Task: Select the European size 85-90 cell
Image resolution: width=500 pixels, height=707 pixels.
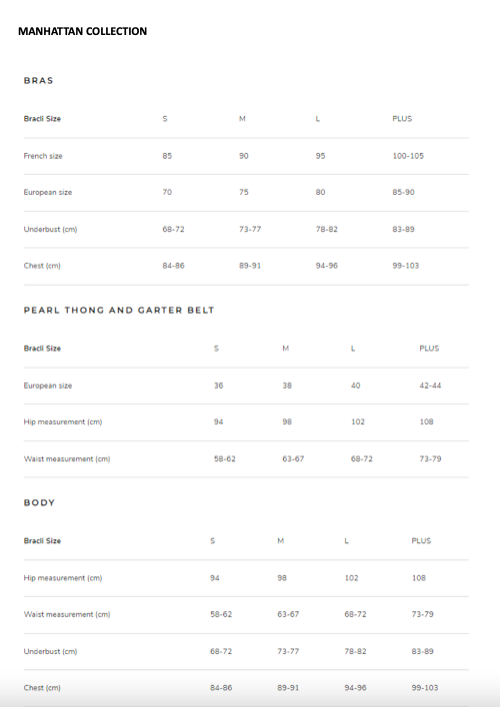Action: pyautogui.click(x=404, y=192)
